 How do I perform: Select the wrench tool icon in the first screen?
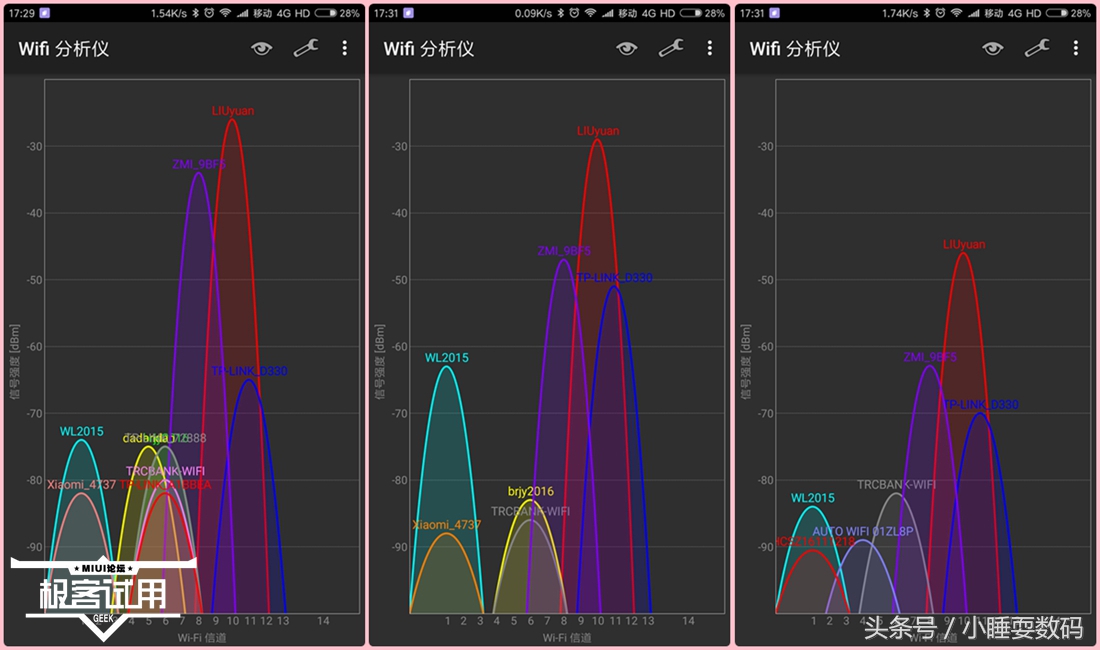point(305,48)
